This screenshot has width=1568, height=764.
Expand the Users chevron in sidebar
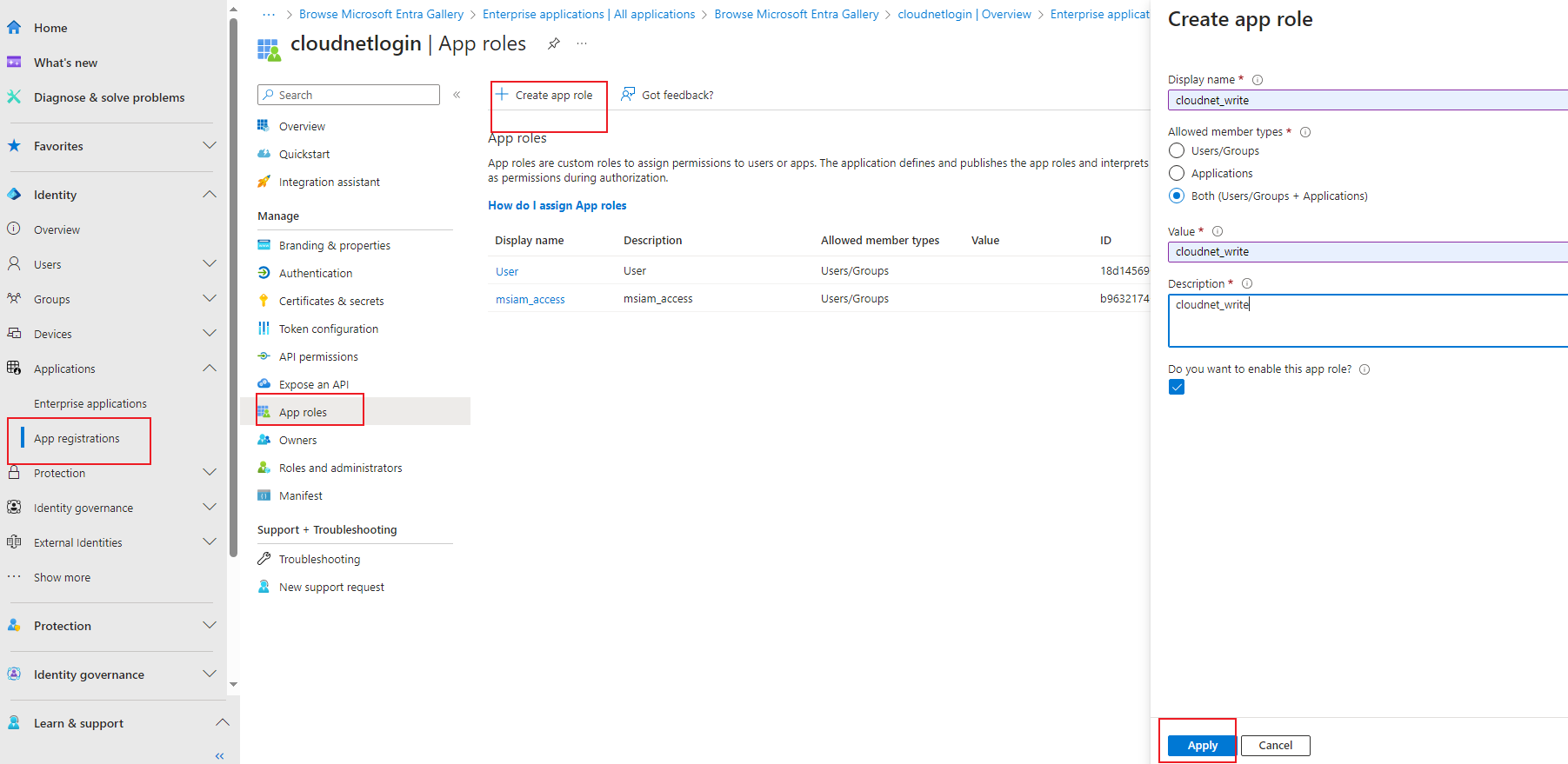tap(209, 263)
